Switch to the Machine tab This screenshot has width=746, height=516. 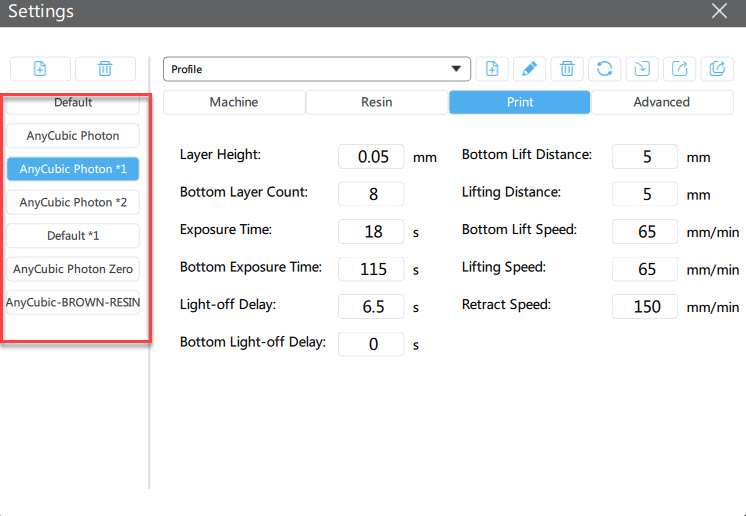point(234,102)
